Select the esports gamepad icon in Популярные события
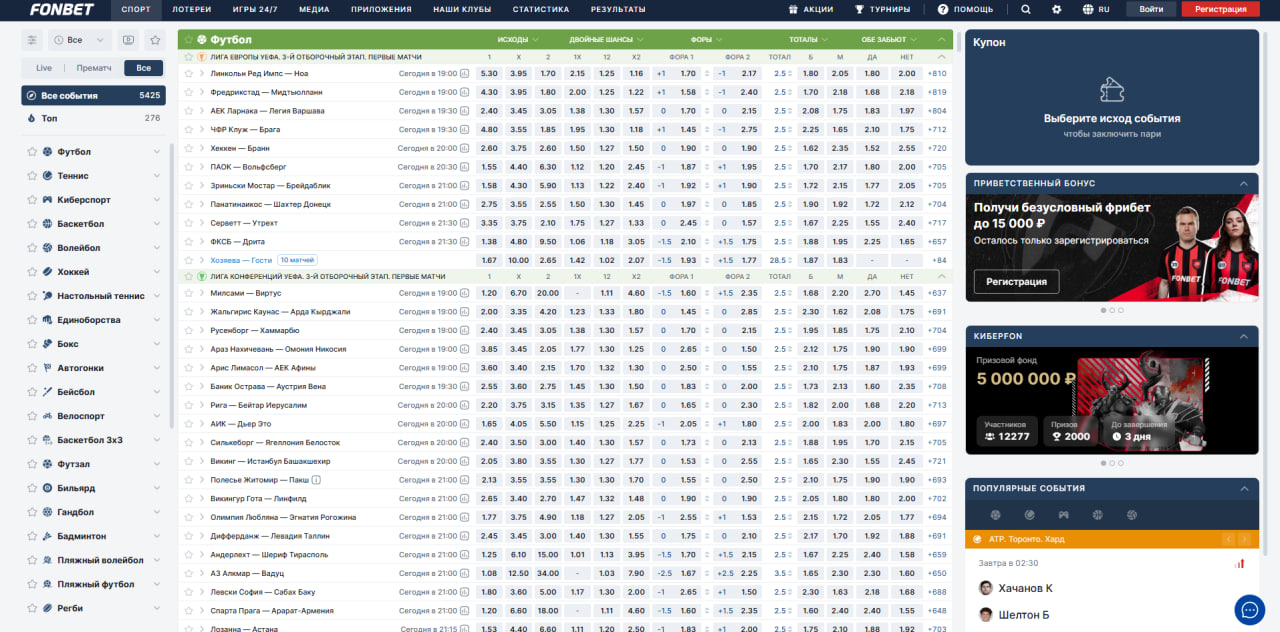Image resolution: width=1280 pixels, height=632 pixels. (1063, 515)
